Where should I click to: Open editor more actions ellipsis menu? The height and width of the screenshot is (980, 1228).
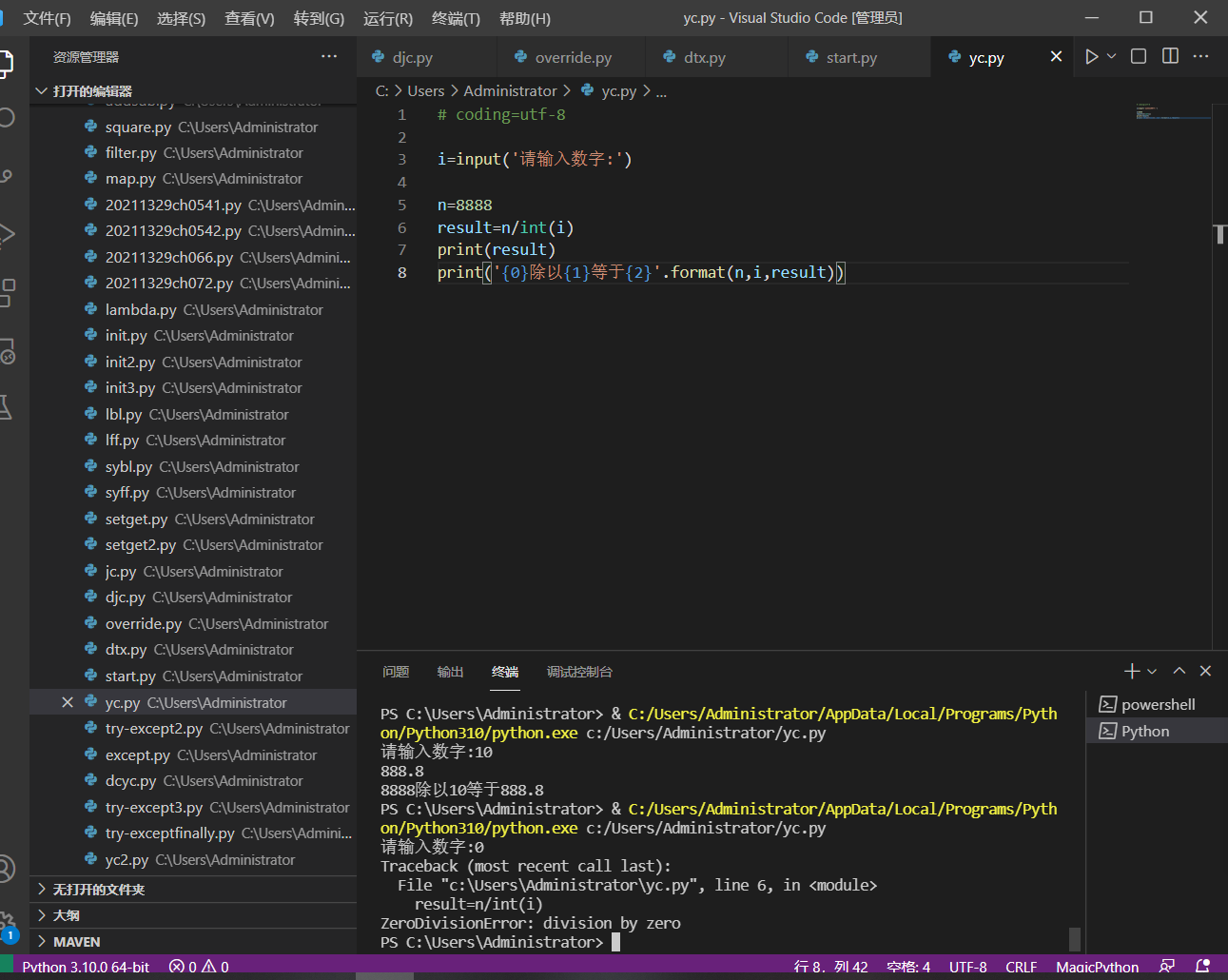tap(1201, 57)
